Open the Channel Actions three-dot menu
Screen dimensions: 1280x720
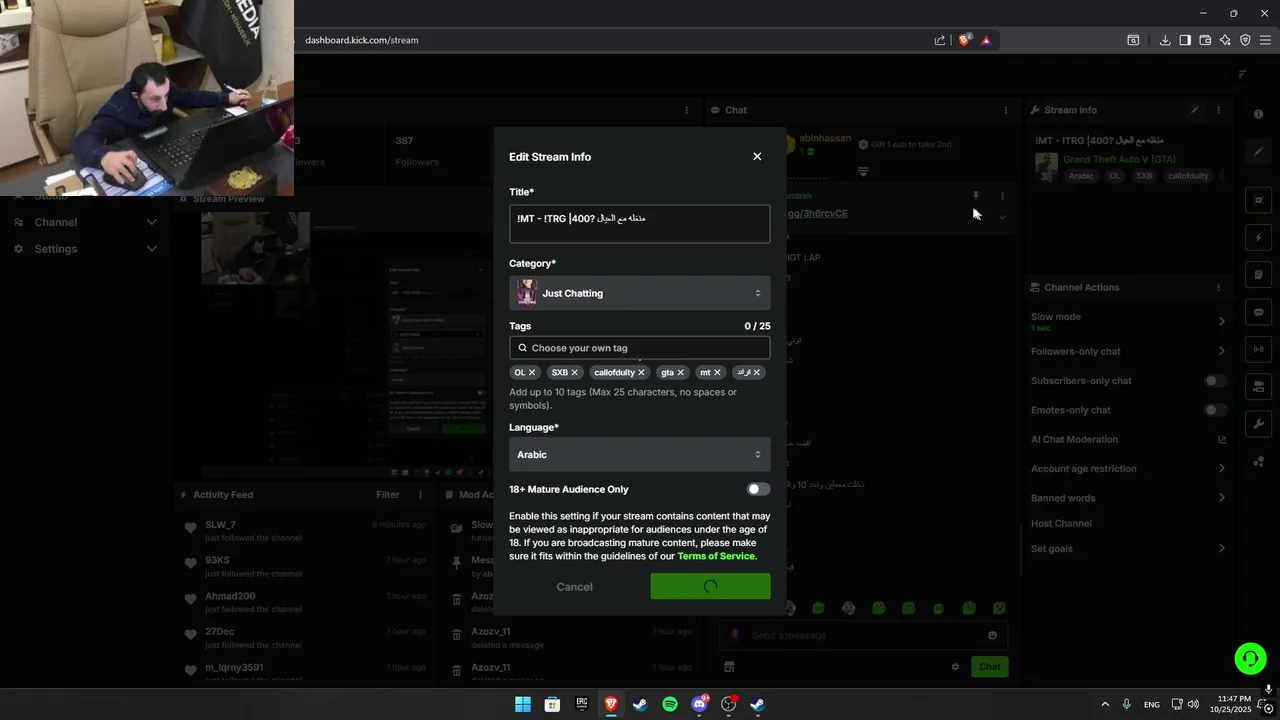click(x=1218, y=287)
